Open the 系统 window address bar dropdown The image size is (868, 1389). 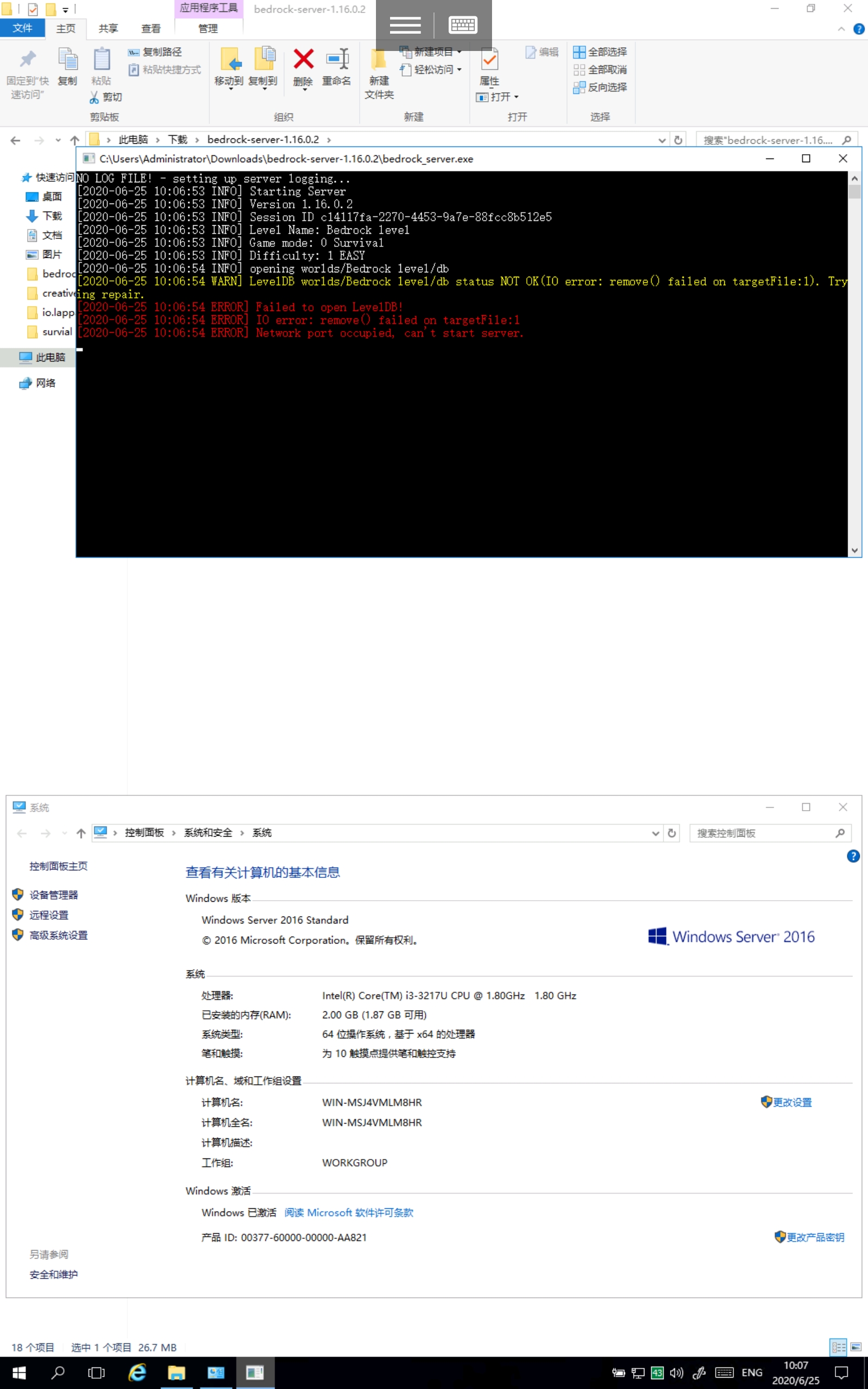655,833
